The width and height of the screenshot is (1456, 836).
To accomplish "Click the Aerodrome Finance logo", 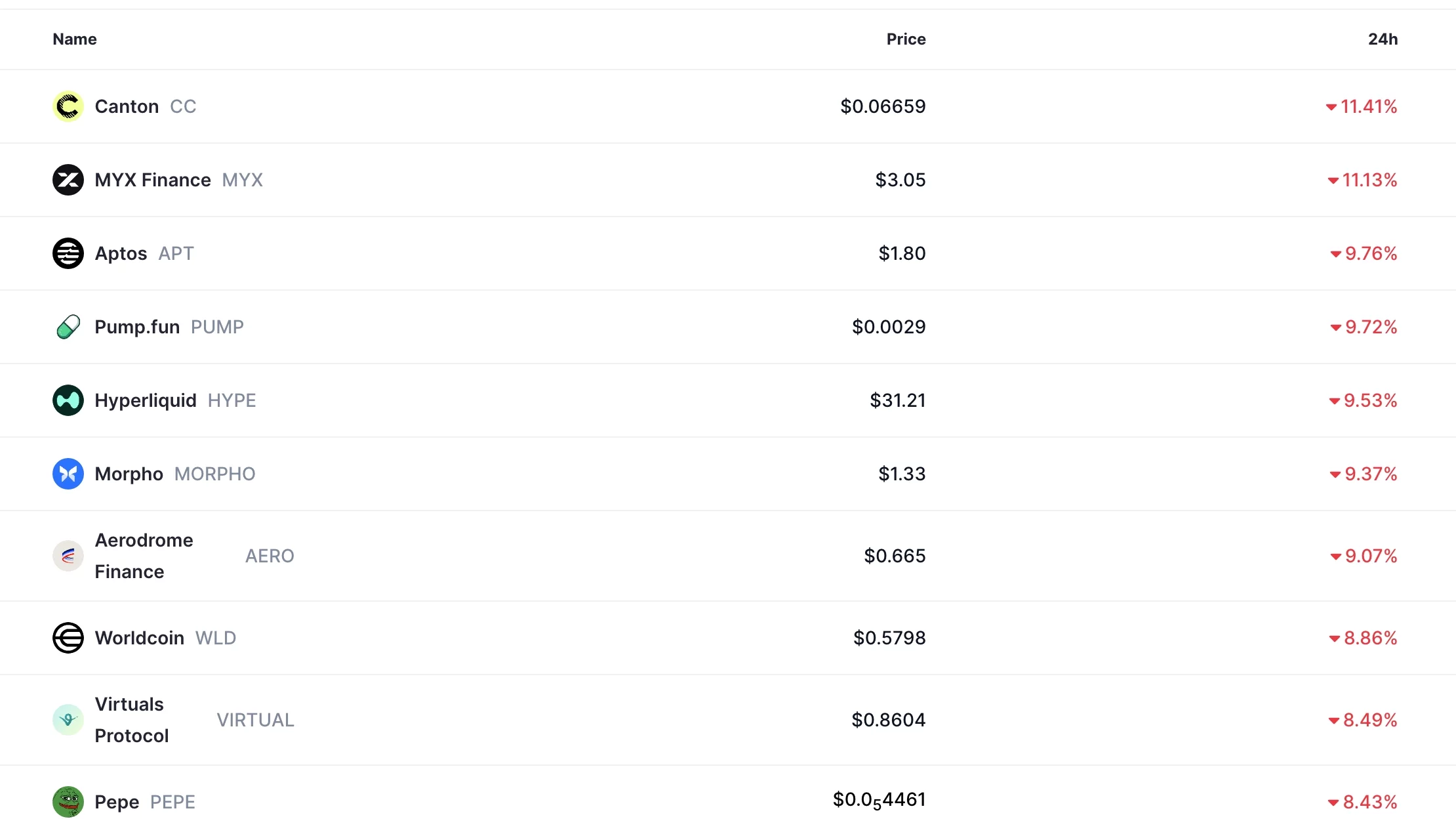I will pos(68,555).
